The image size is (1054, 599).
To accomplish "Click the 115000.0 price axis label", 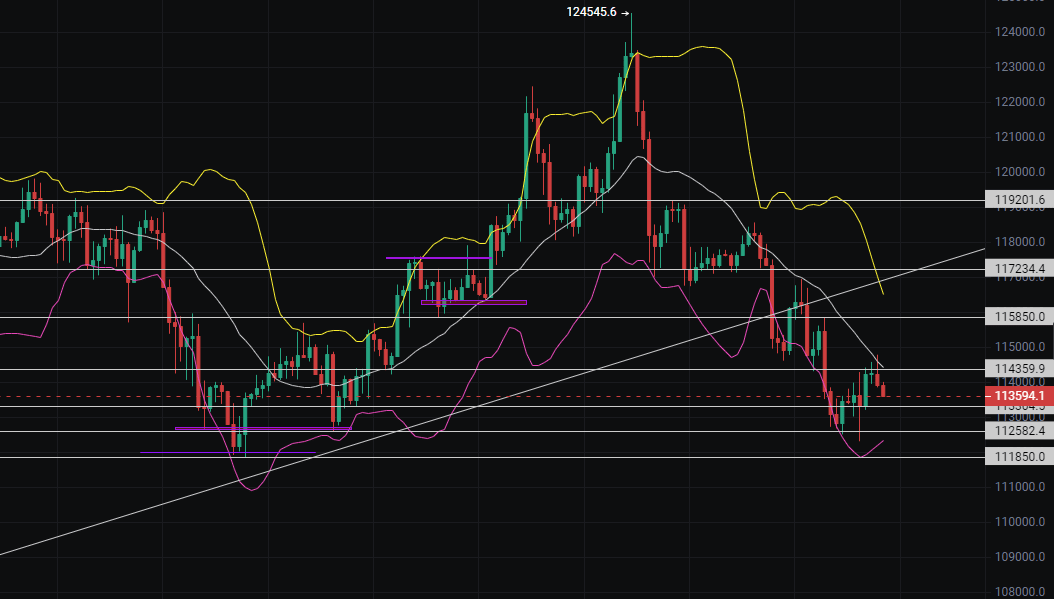I will click(x=1020, y=346).
